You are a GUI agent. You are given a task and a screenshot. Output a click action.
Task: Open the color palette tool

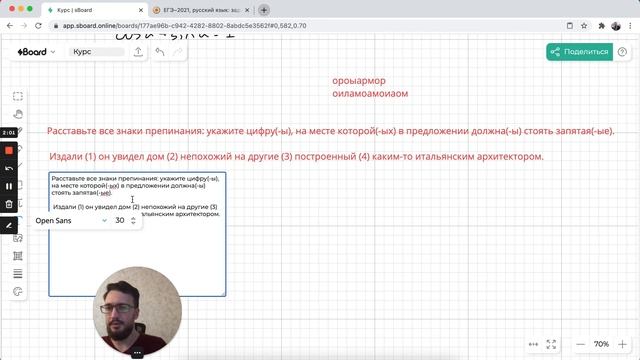(18, 291)
